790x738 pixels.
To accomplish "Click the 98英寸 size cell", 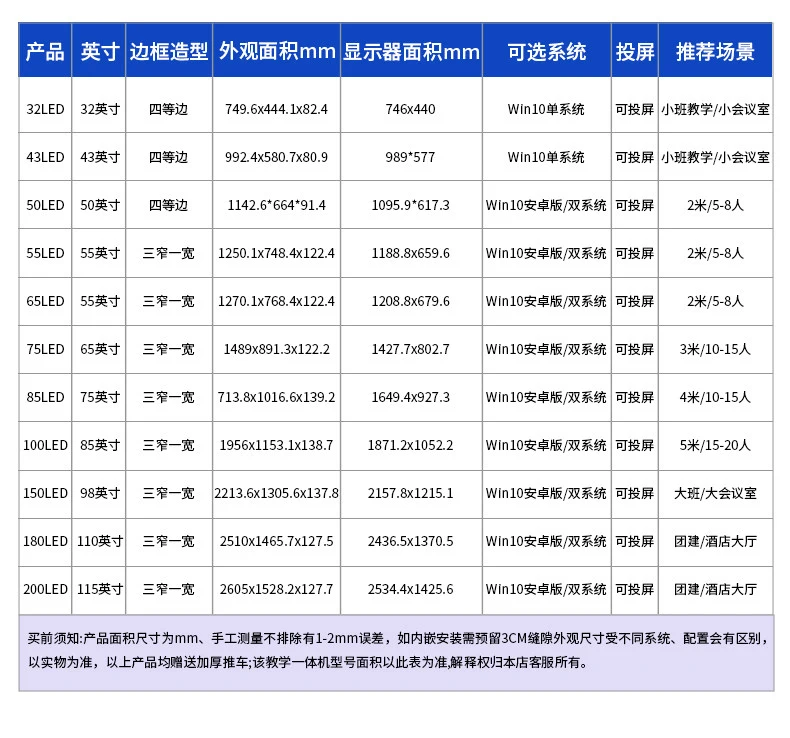I will click(x=100, y=493).
